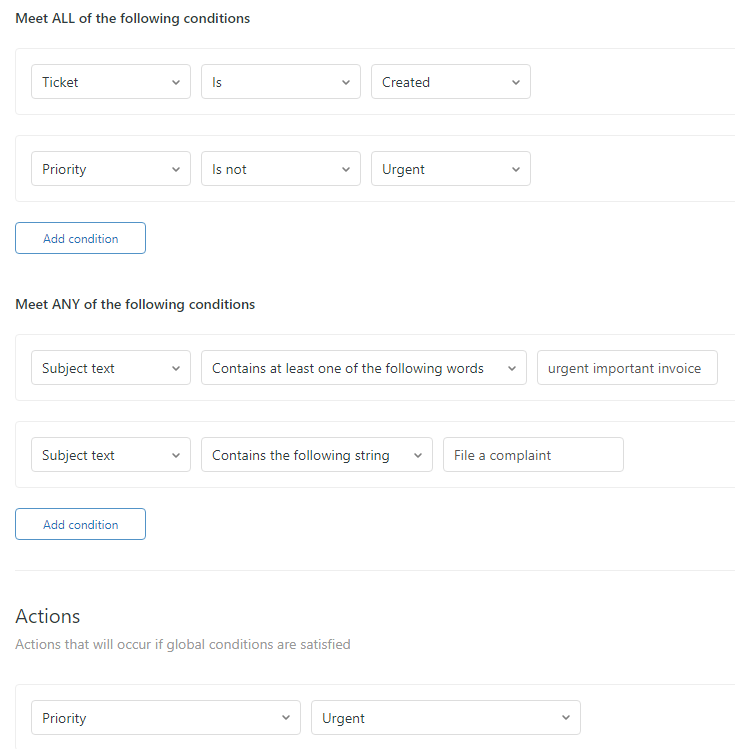Click the chevron on the 'Is' operator dropdown
This screenshot has height=749, width=735.
click(x=346, y=83)
